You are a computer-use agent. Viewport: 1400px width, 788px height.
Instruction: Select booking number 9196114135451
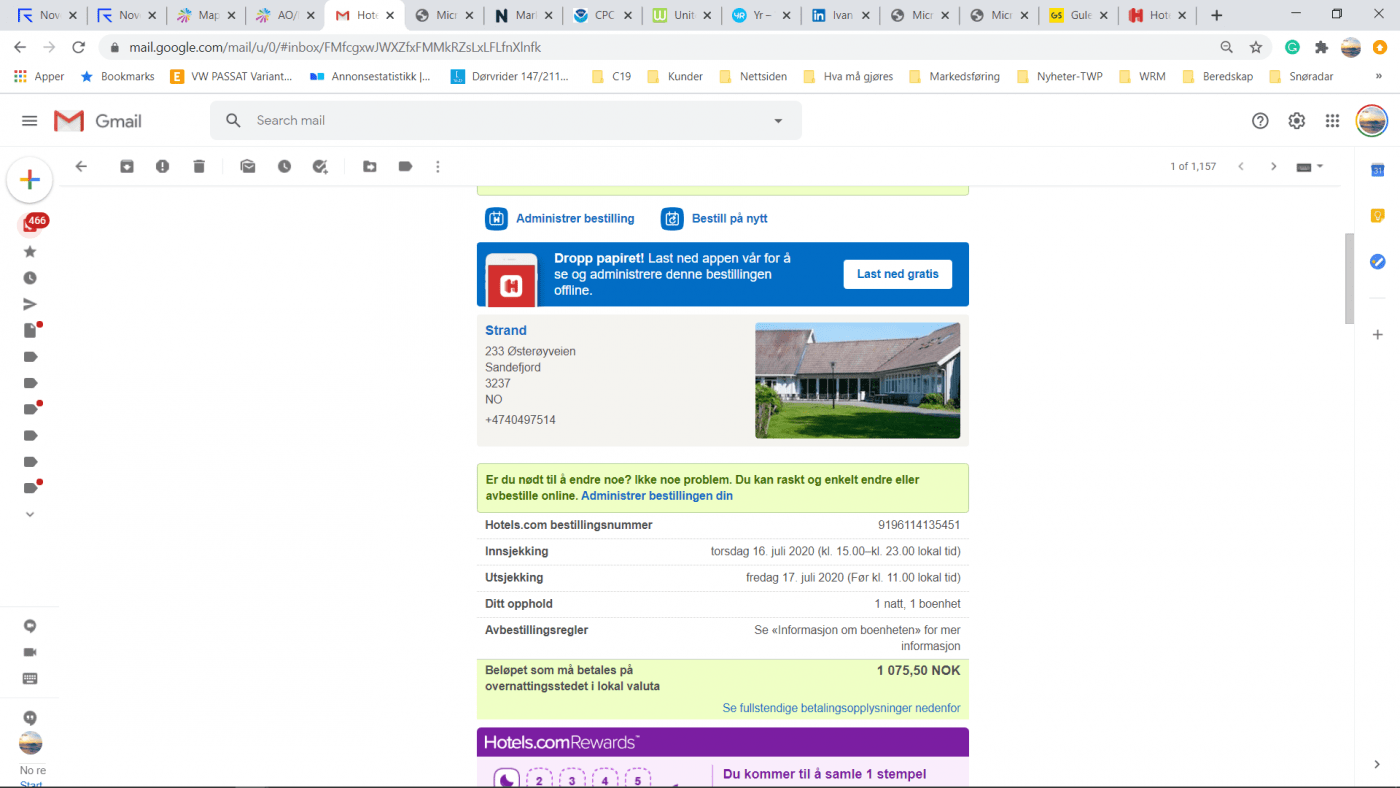tap(919, 525)
